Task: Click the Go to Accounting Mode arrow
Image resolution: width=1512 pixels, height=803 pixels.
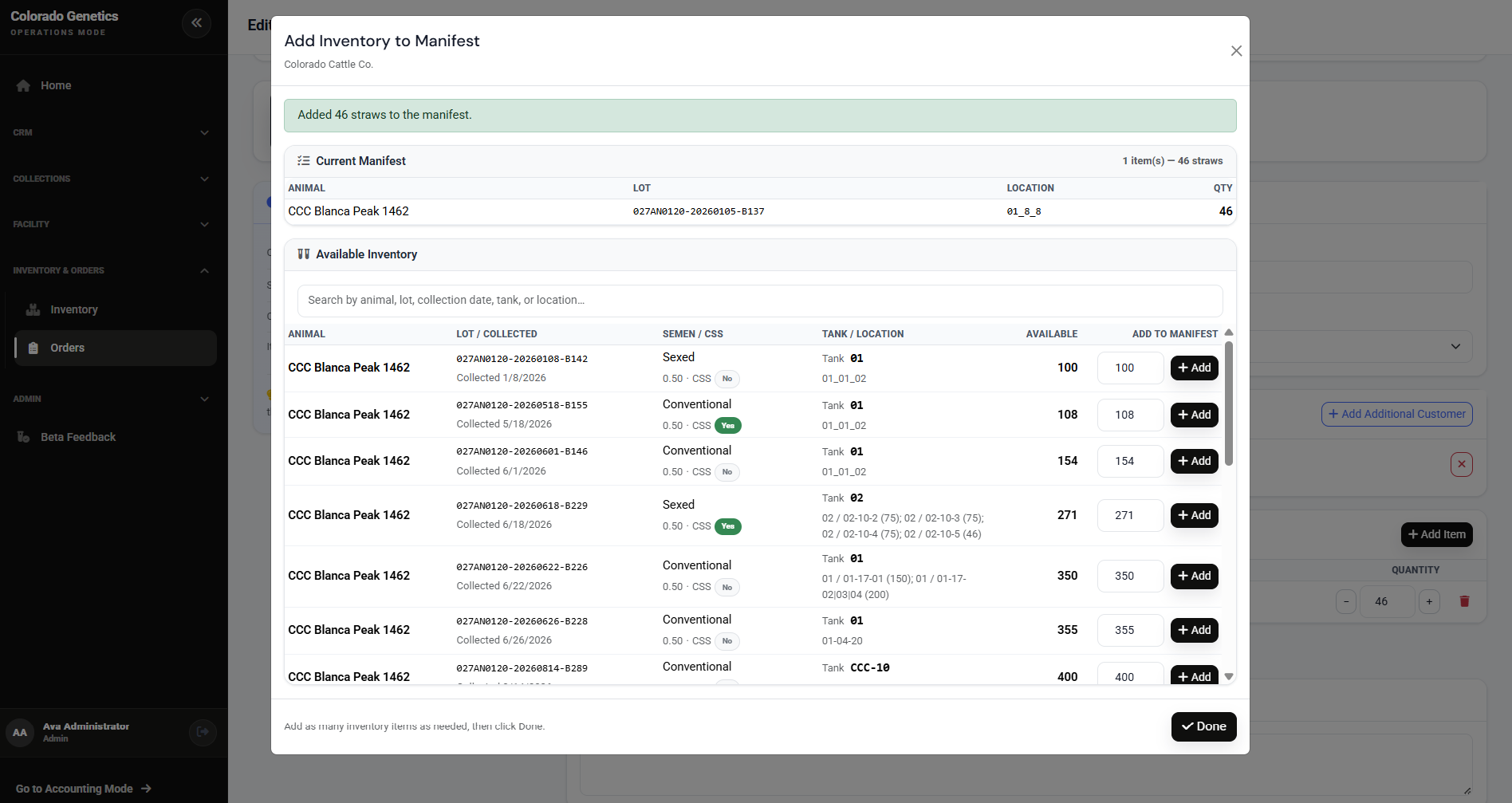Action: pos(146,789)
